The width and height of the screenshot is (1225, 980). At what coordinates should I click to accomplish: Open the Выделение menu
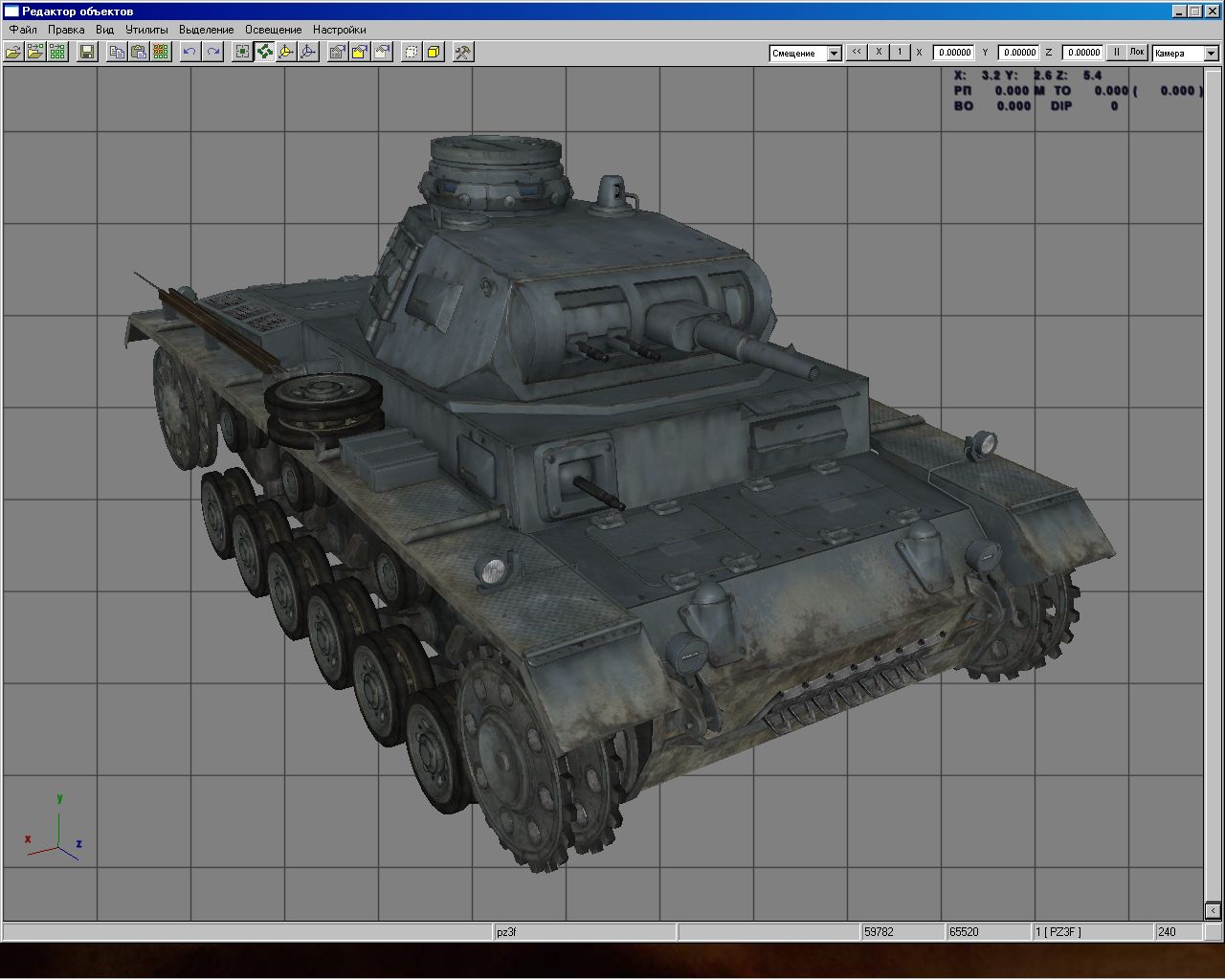click(x=206, y=30)
